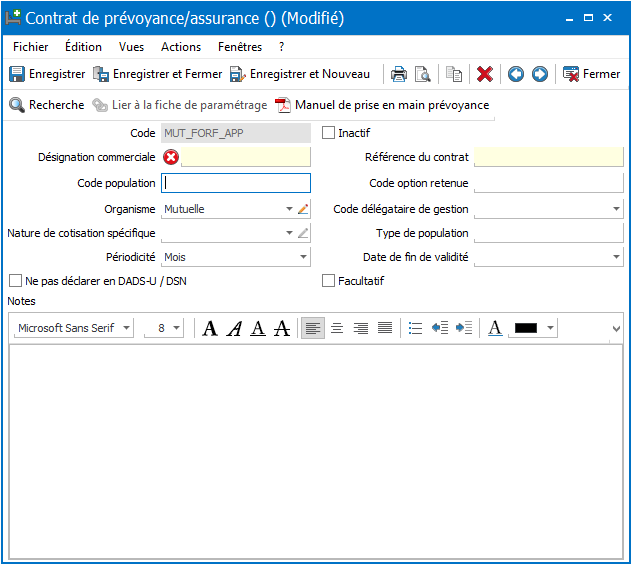Align notes text left

point(313,328)
